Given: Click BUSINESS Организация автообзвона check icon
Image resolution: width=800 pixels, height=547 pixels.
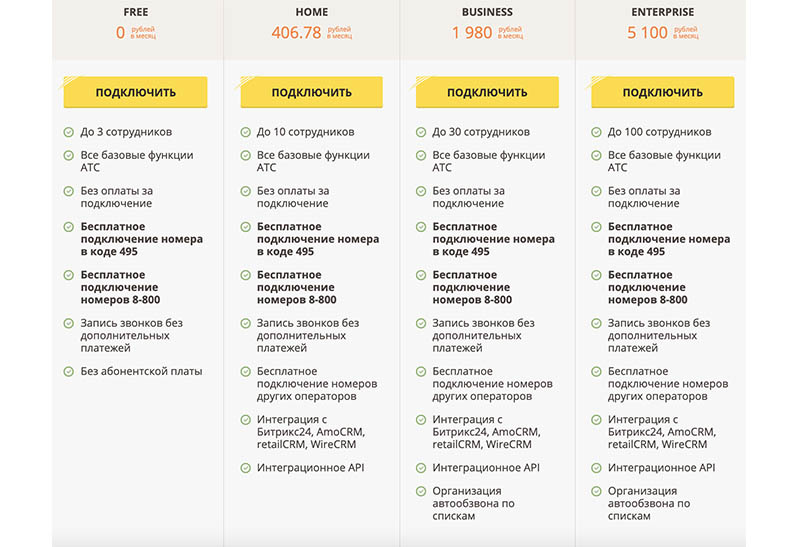Looking at the screenshot, I should click(421, 491).
